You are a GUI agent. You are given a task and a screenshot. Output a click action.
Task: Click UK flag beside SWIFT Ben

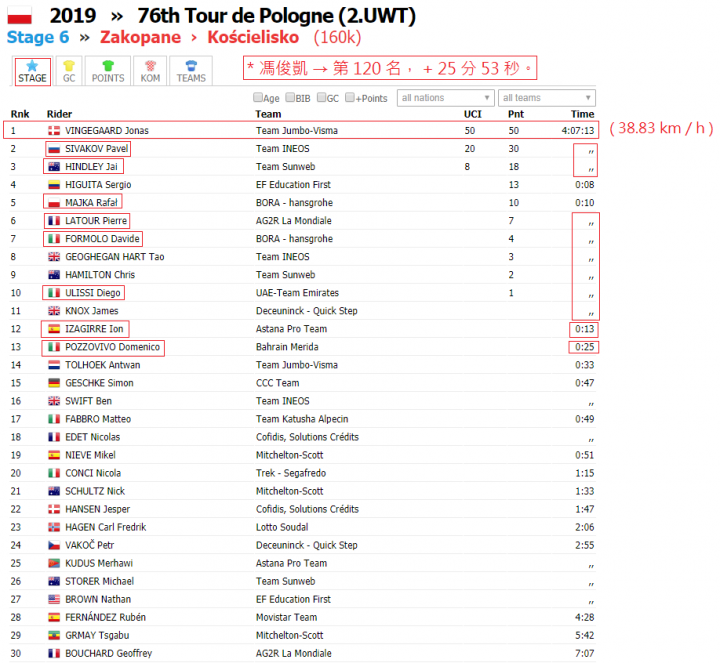[54, 401]
